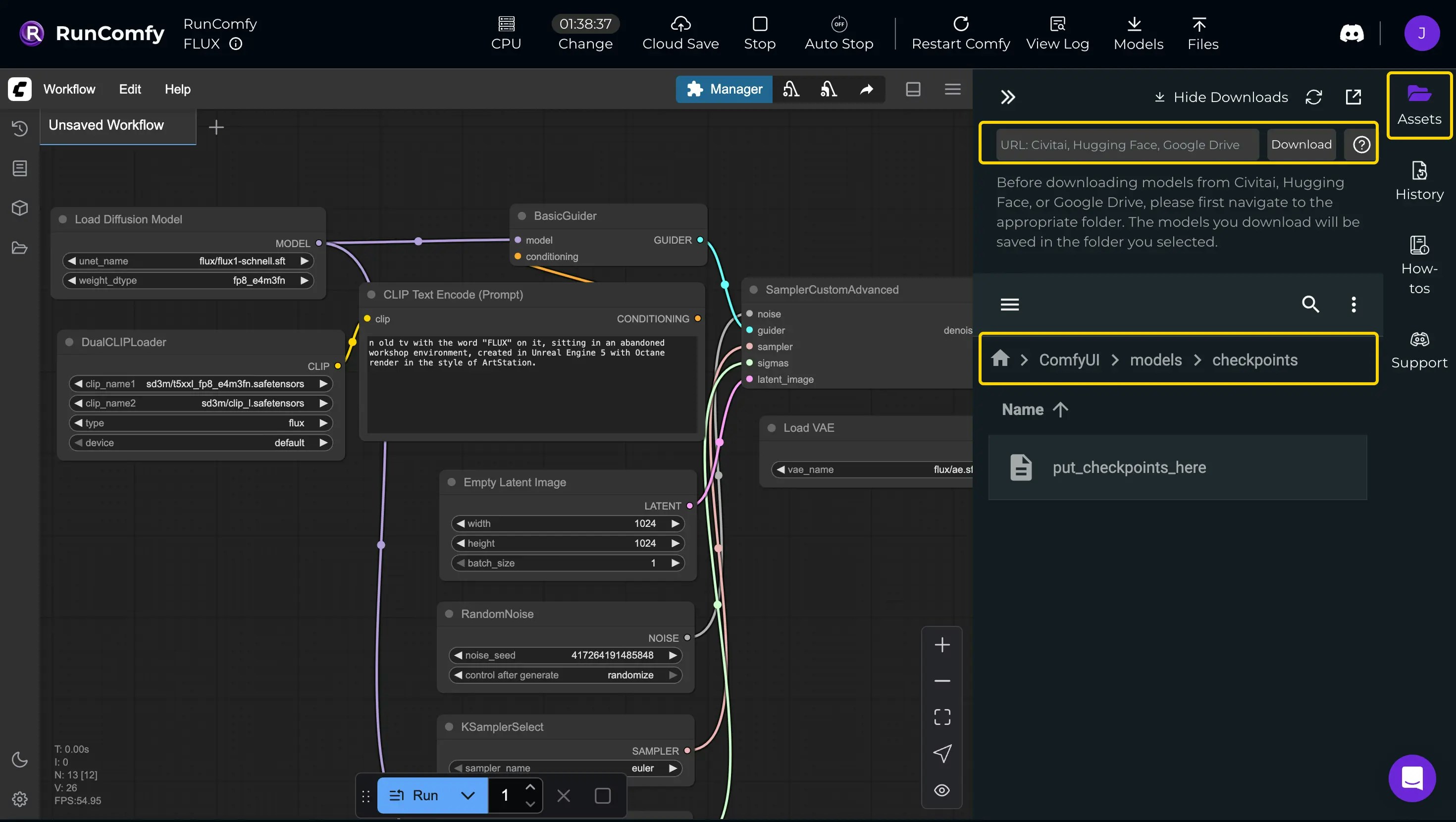
Task: Increase the run batch count
Action: point(529,787)
